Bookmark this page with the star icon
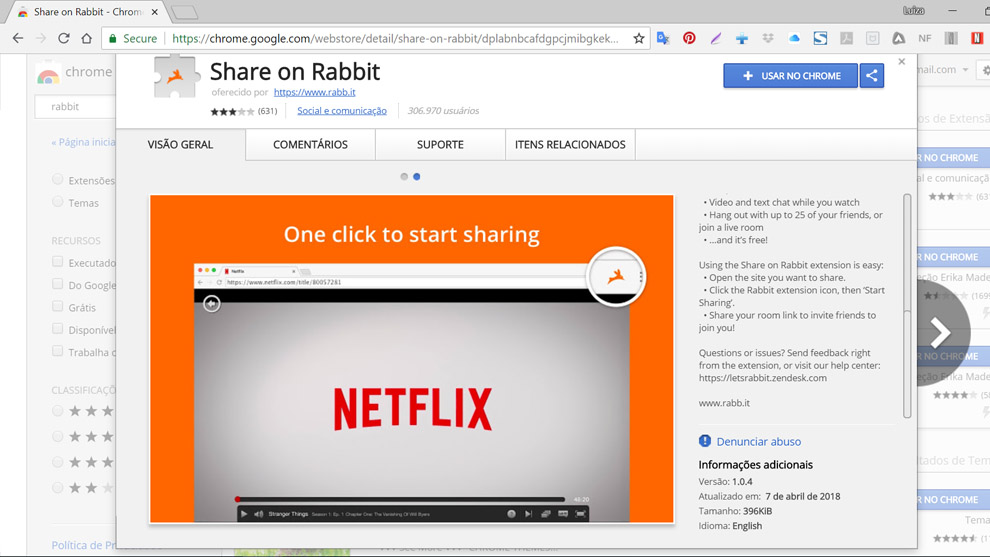This screenshot has height=557, width=990. [639, 39]
